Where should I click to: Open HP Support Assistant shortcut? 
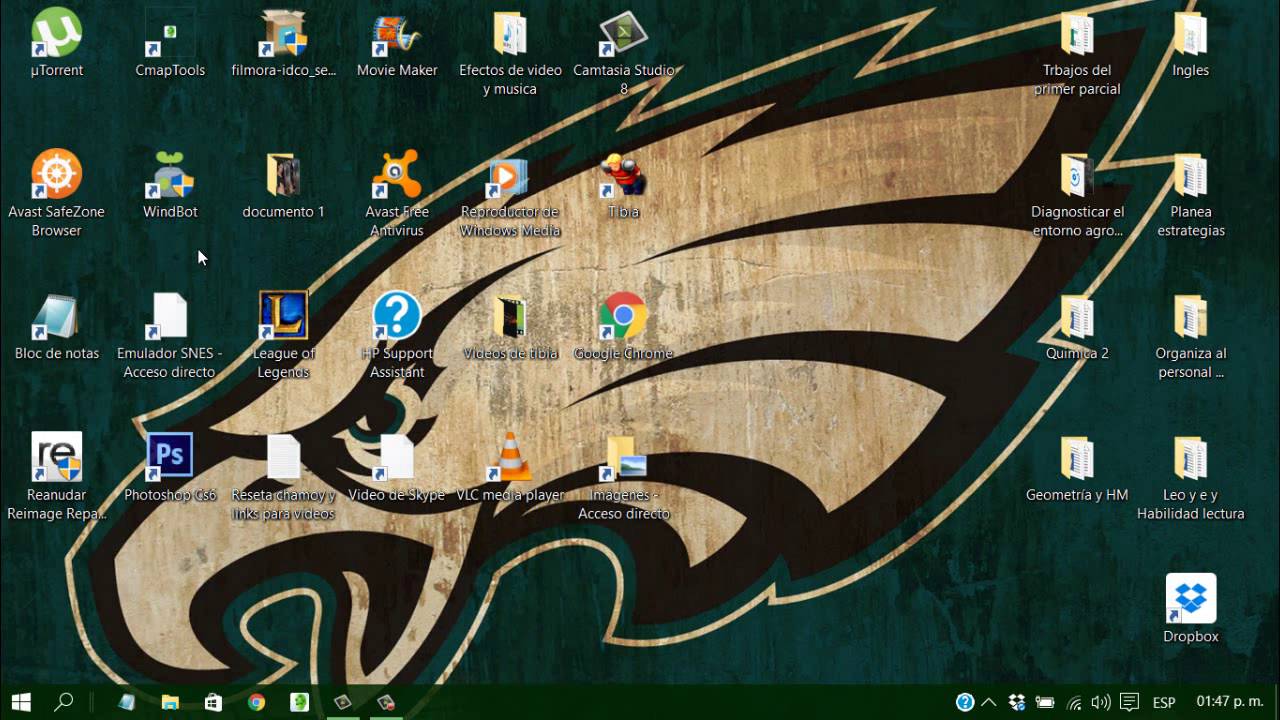pos(397,337)
